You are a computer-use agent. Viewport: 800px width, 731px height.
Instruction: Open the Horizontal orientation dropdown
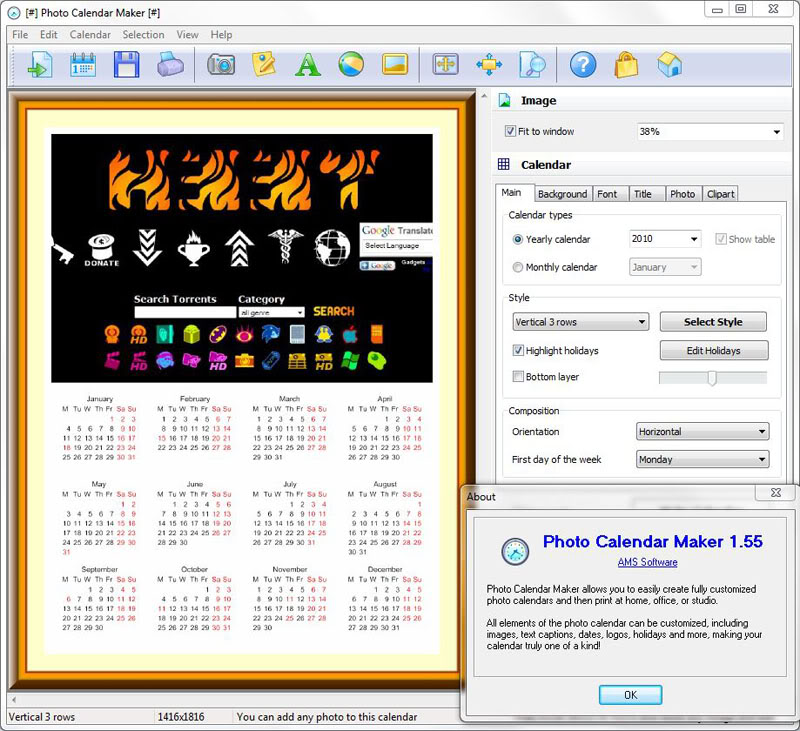(703, 432)
